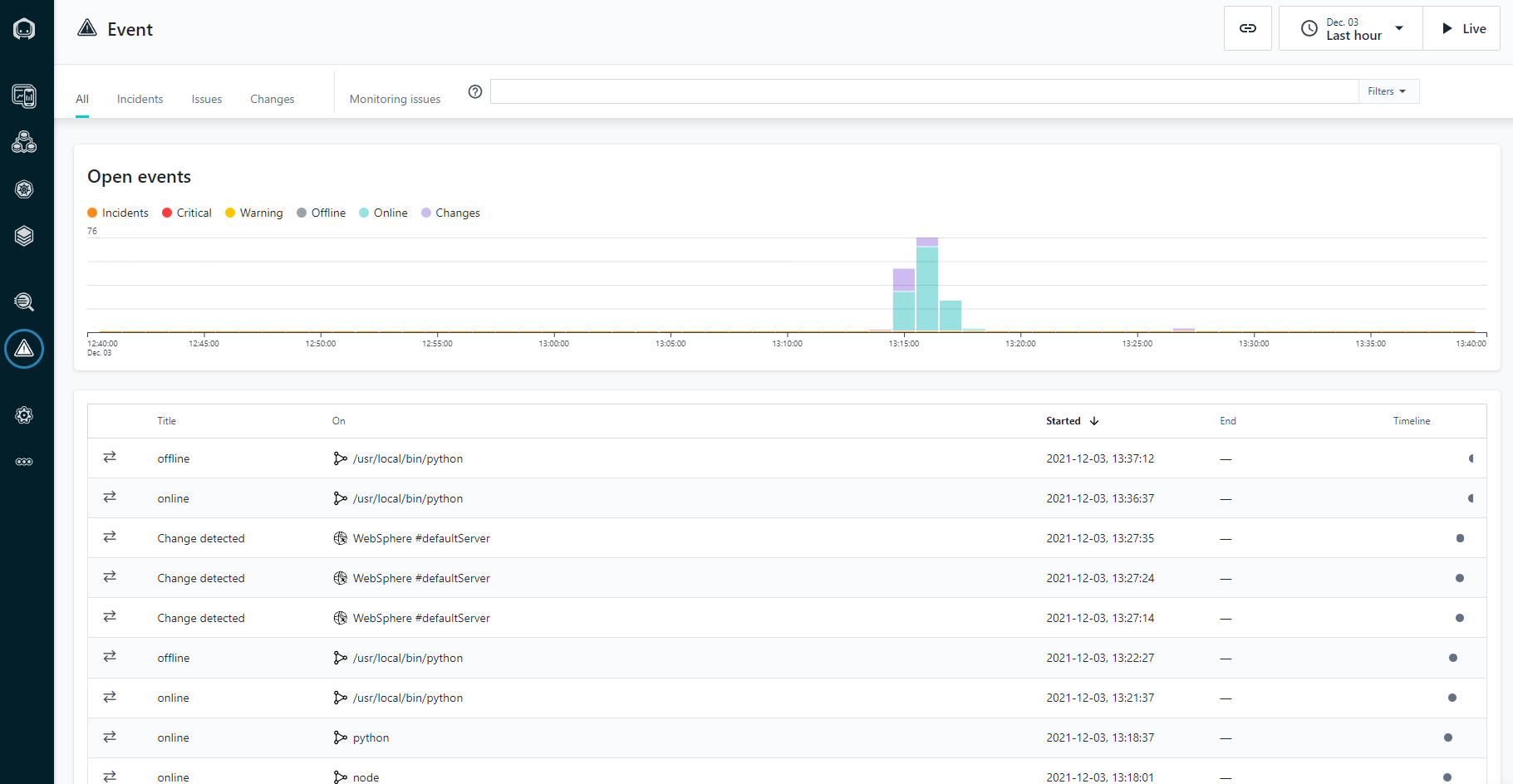Switch to the Issues tab
This screenshot has width=1513, height=784.
point(207,99)
